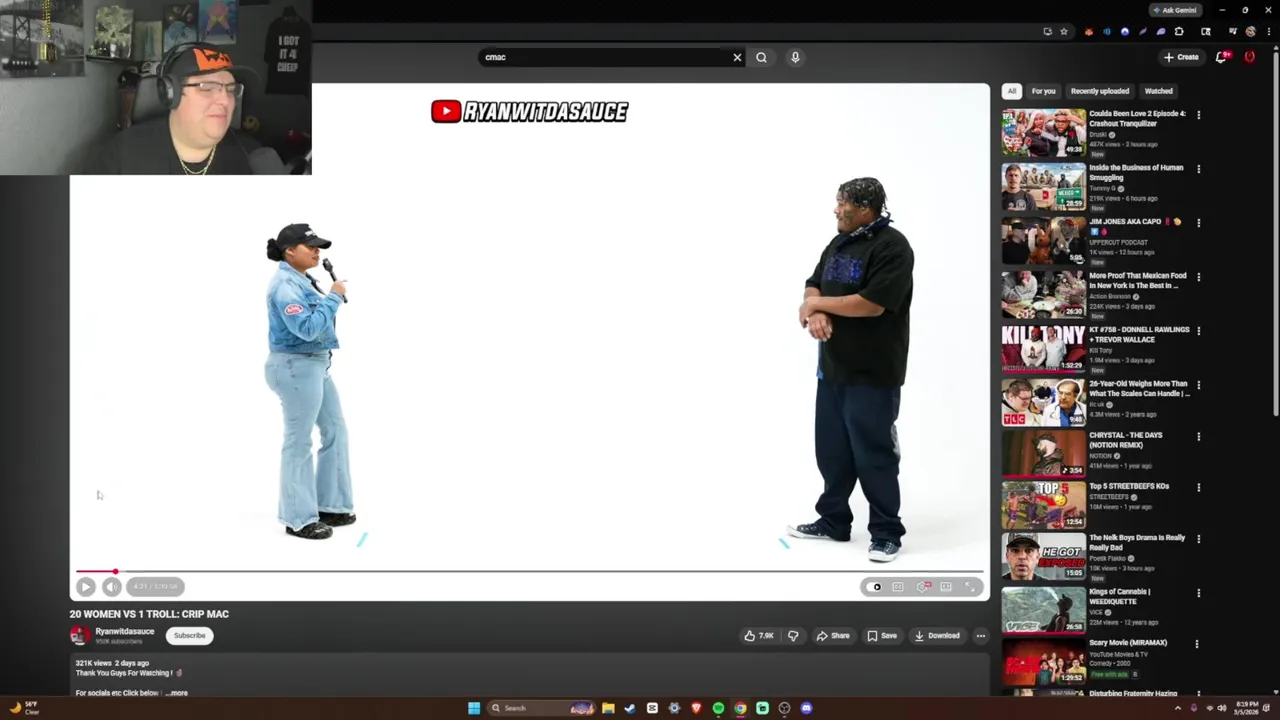Screen dimensions: 1280x720
Task: Show hidden system tray icons chevron
Action: coord(1177,708)
